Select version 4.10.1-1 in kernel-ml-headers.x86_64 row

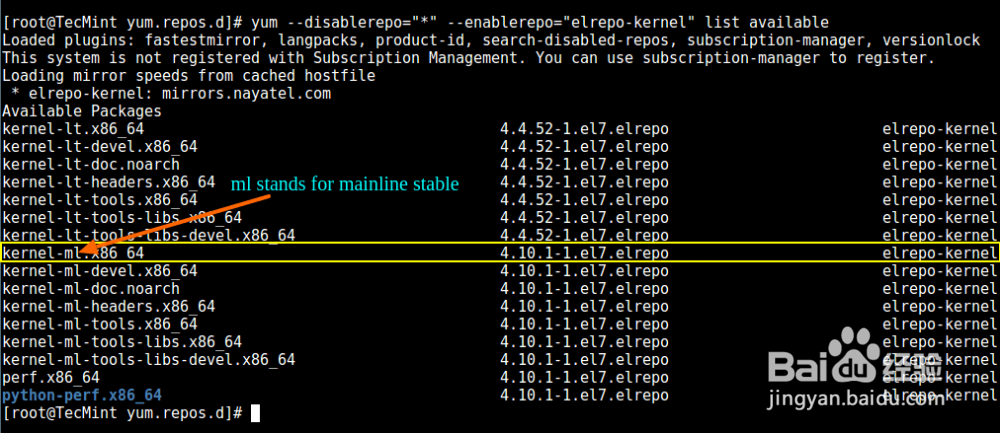click(x=584, y=307)
